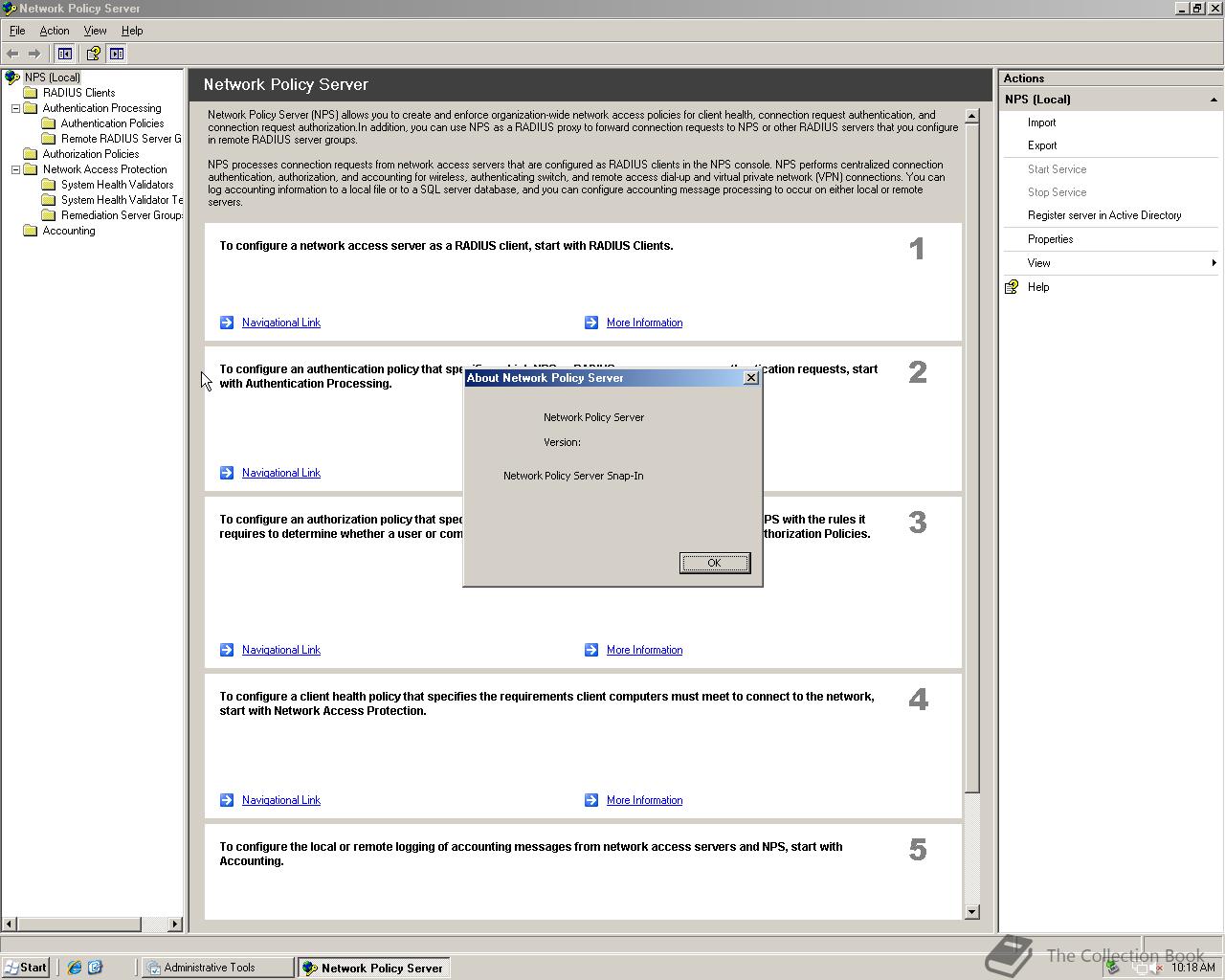
Task: Click arrow icon beside section 3 More Information
Action: [591, 650]
